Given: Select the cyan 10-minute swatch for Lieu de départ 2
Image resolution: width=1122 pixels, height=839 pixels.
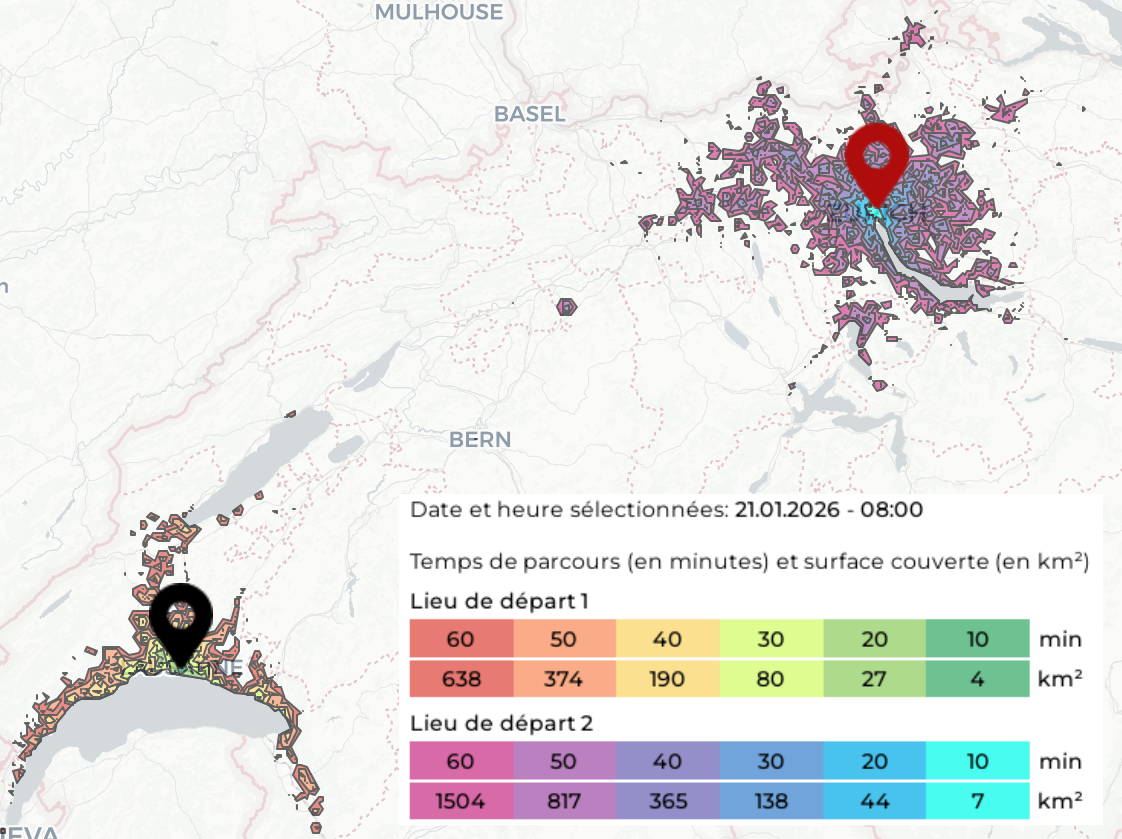Looking at the screenshot, I should [x=977, y=761].
